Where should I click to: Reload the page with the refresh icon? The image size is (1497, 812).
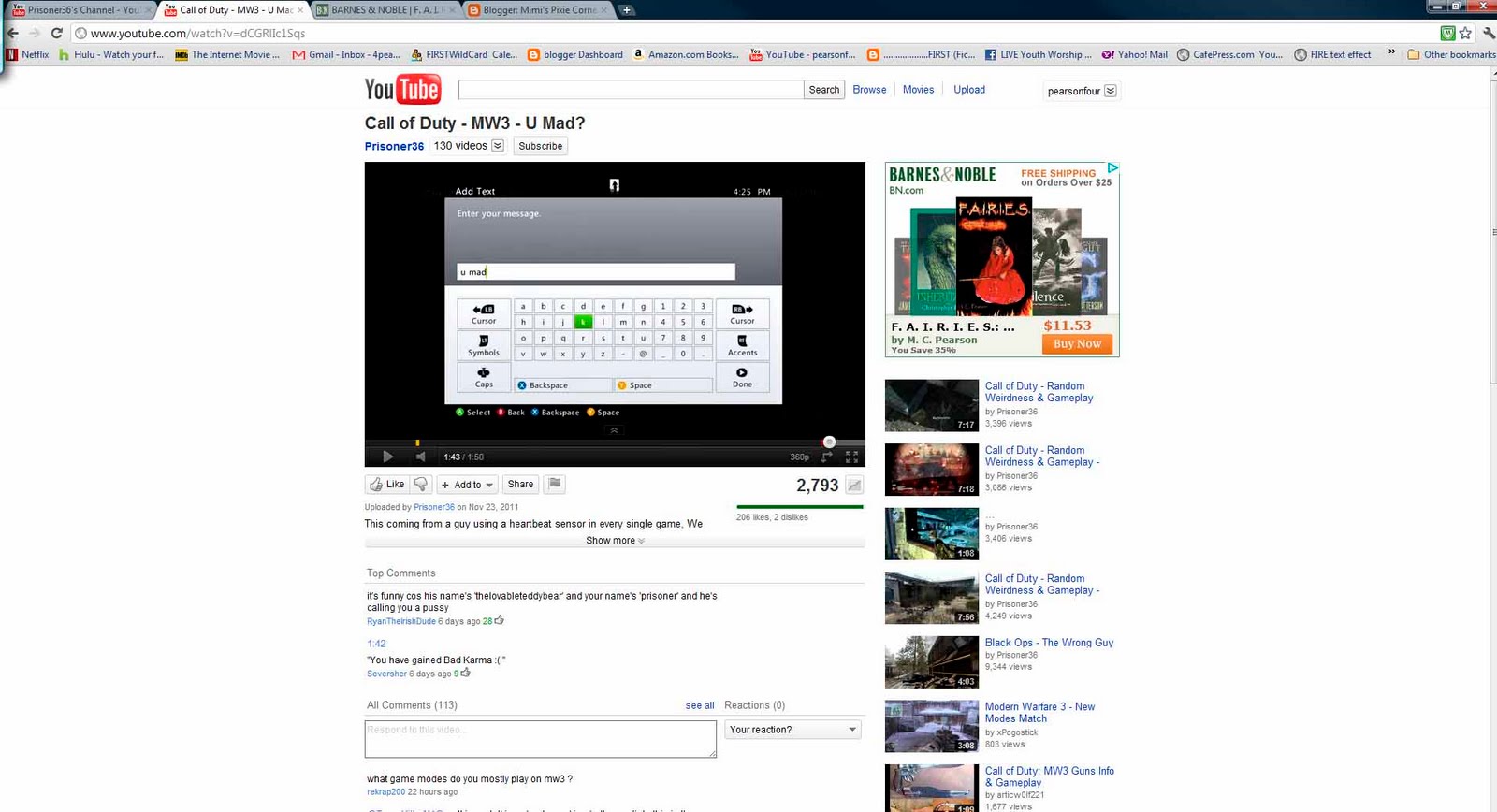coord(56,33)
